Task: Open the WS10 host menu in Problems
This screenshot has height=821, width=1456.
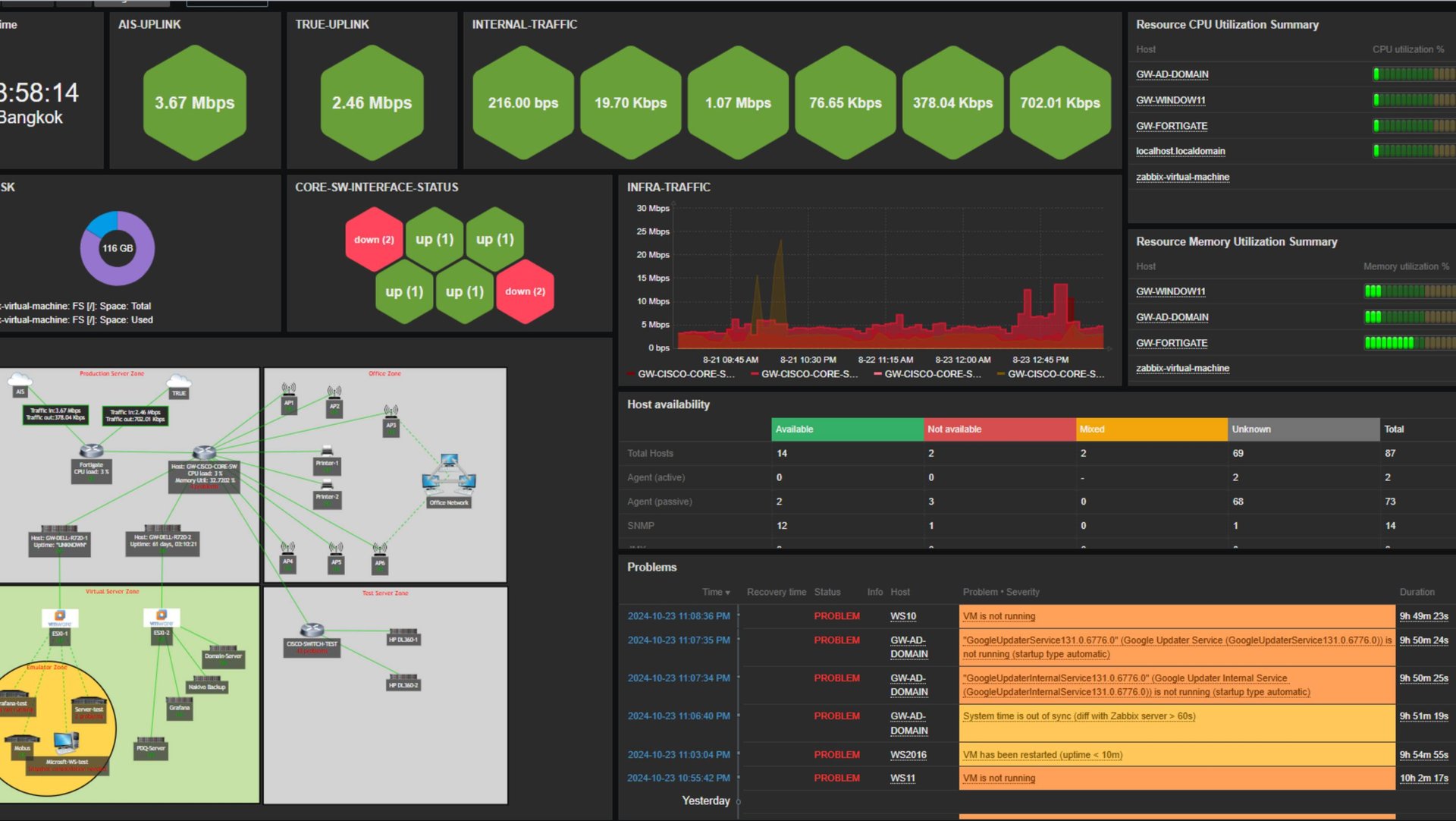Action: pyautogui.click(x=903, y=616)
